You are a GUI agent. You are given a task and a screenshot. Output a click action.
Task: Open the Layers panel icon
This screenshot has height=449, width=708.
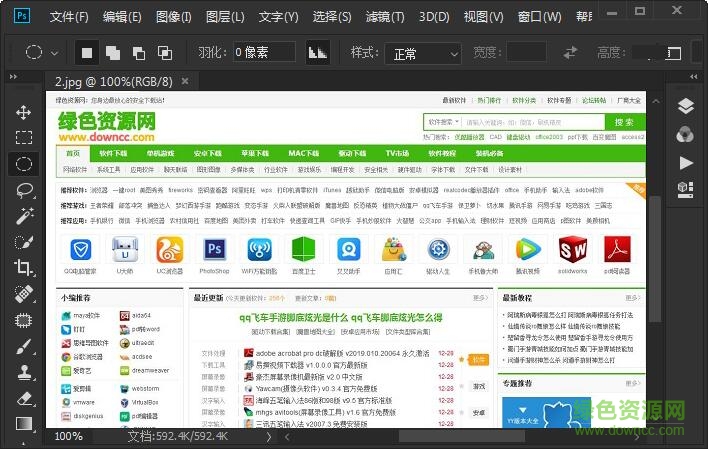[685, 107]
